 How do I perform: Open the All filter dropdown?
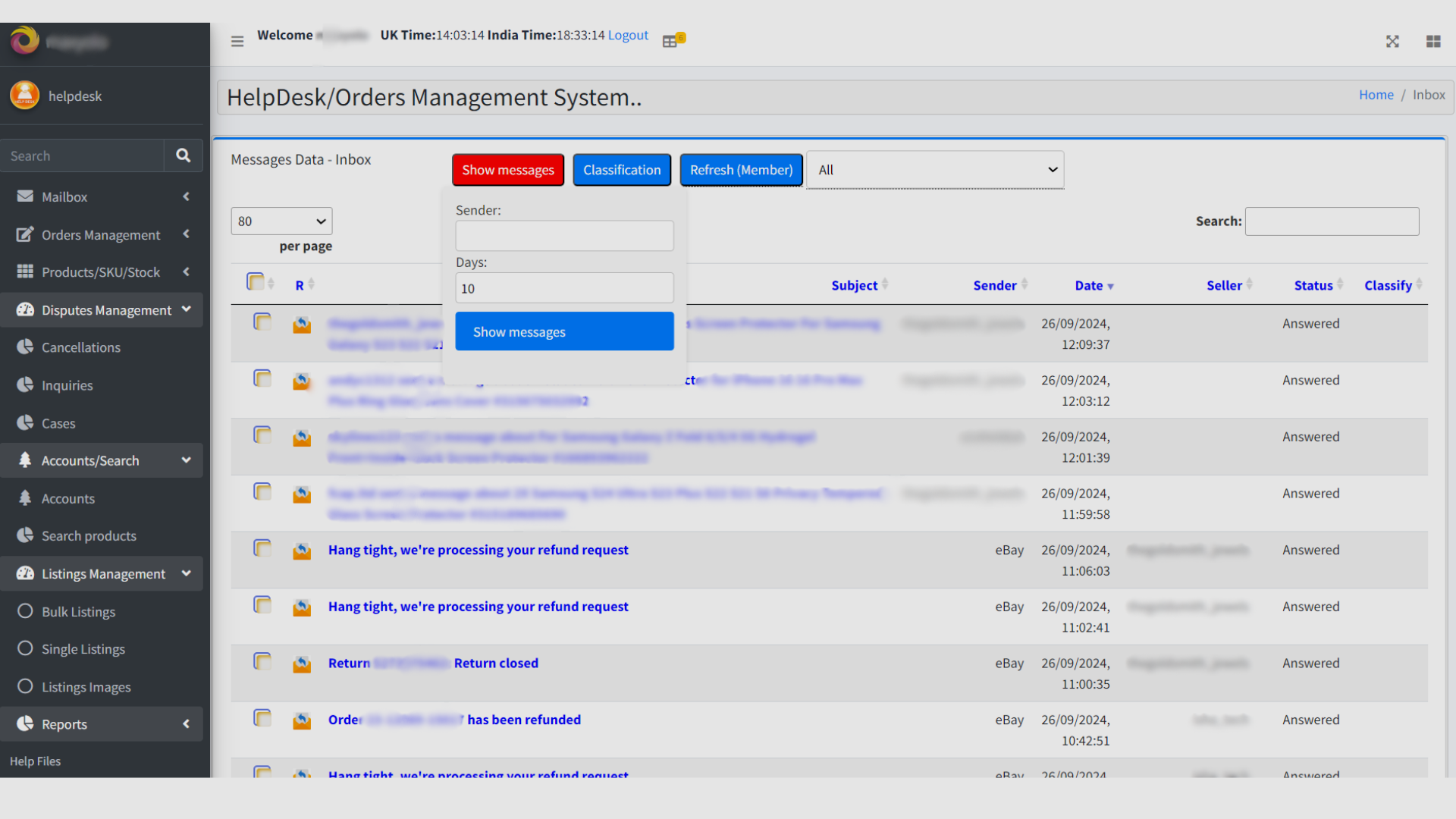(x=935, y=170)
